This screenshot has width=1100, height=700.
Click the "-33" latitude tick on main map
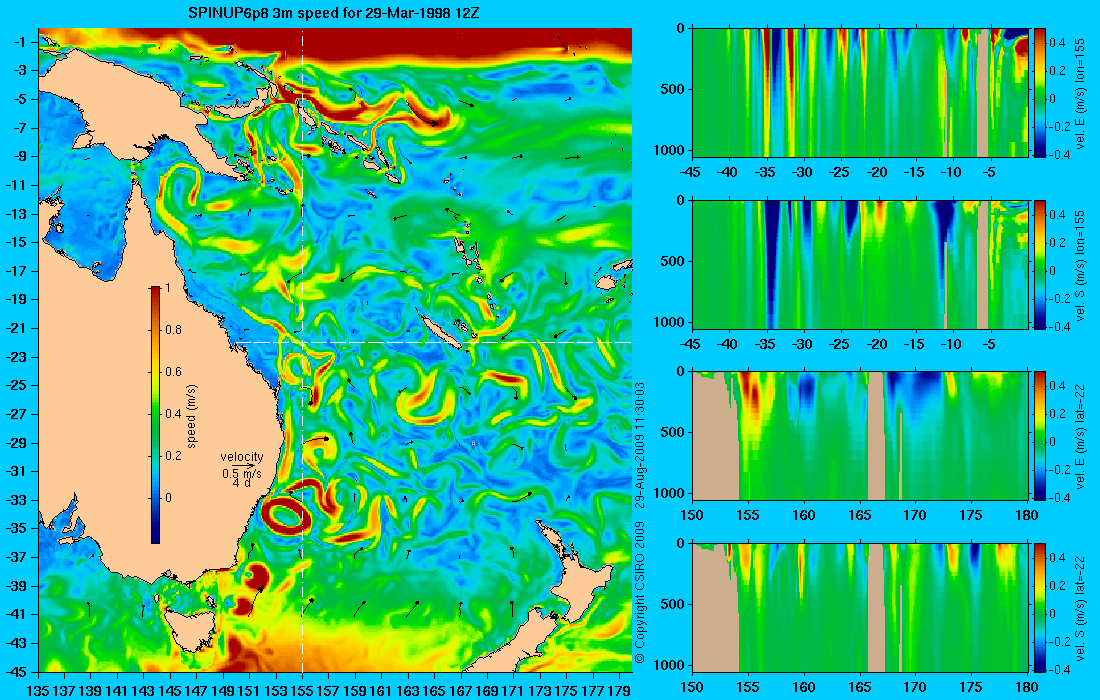pos(16,500)
